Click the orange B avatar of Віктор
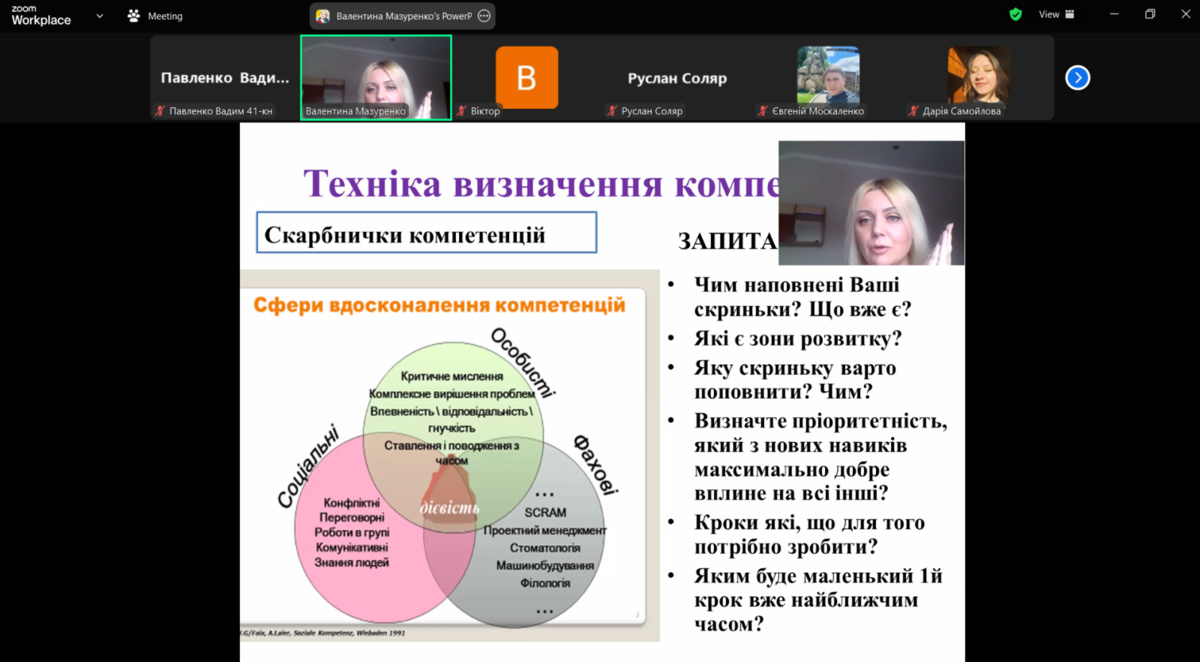This screenshot has width=1200, height=662. [527, 77]
